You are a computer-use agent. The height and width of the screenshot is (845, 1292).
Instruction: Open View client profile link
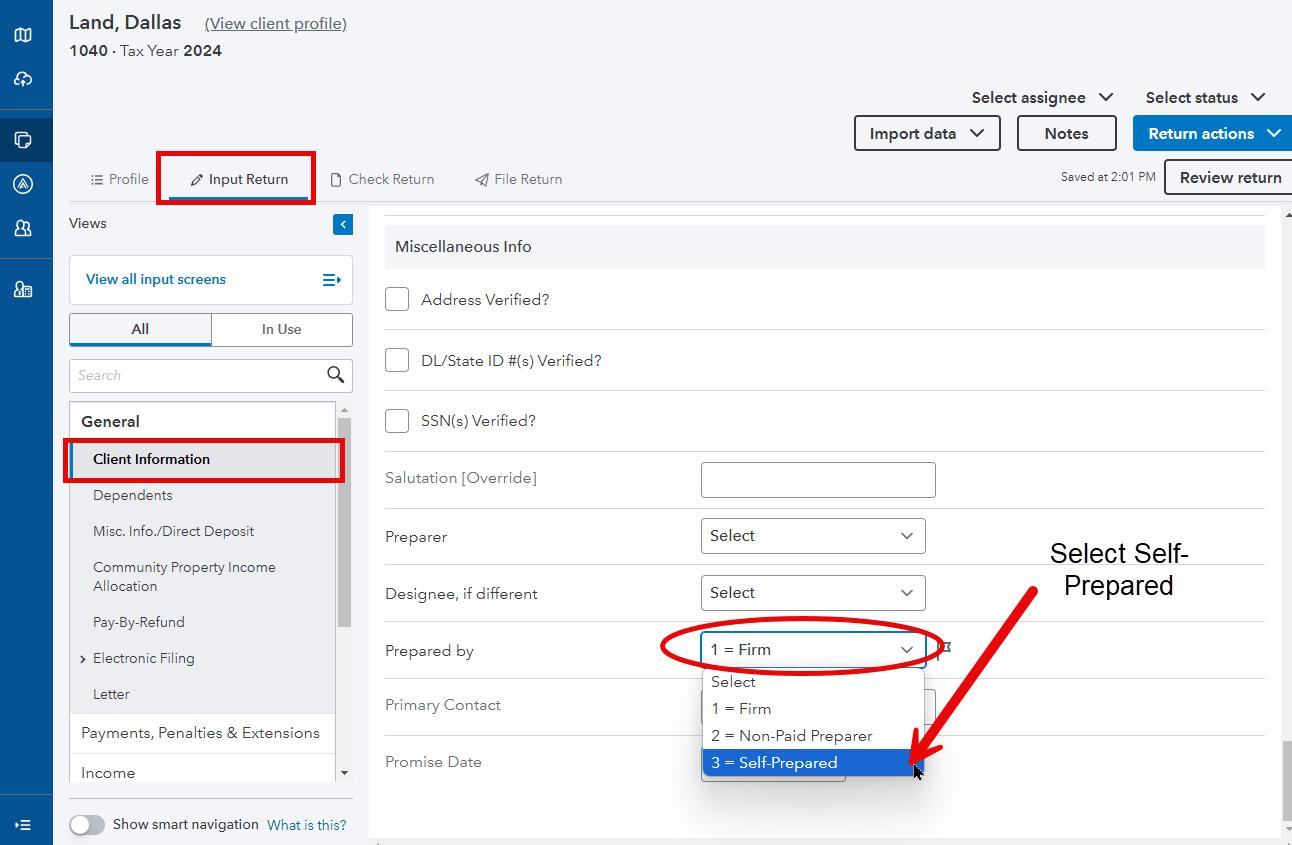[x=275, y=23]
